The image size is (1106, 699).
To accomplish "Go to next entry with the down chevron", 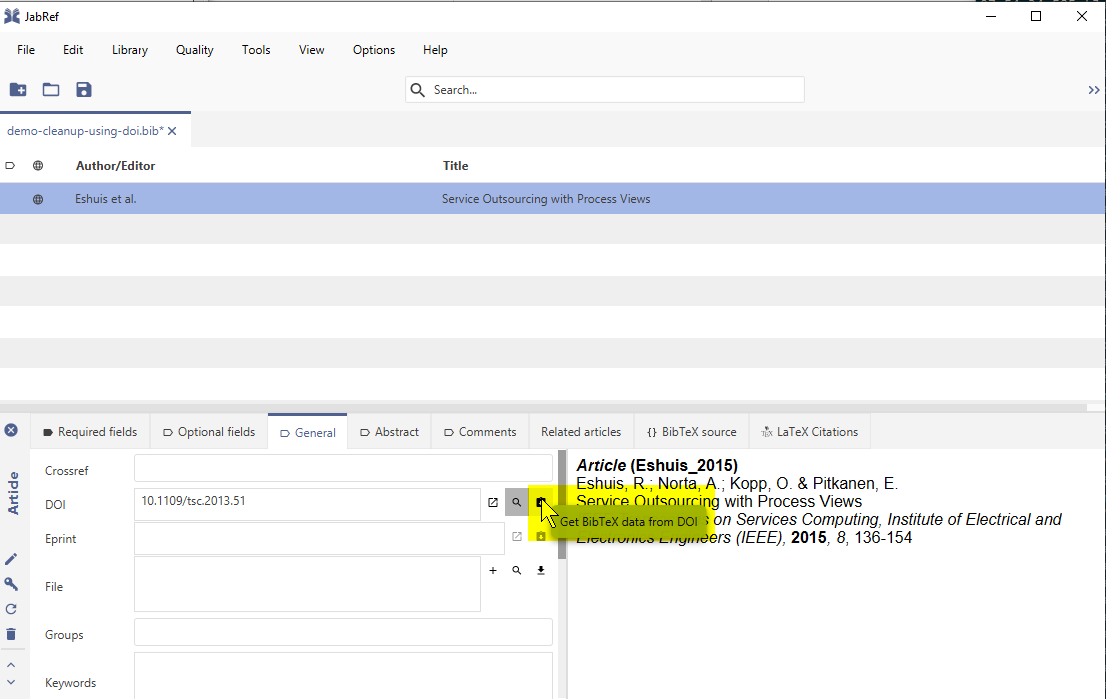I will point(11,683).
